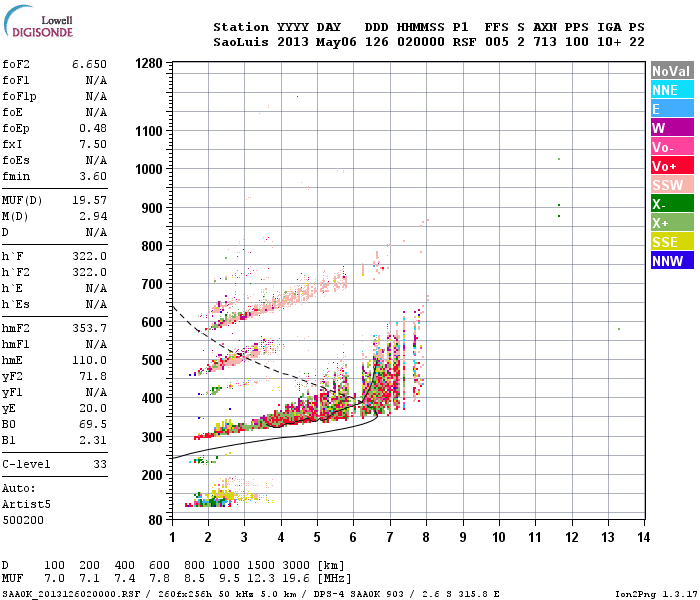Viewport: 700px width, 600px height.
Task: Click the 500200 code under Artist5
Action: point(23,521)
